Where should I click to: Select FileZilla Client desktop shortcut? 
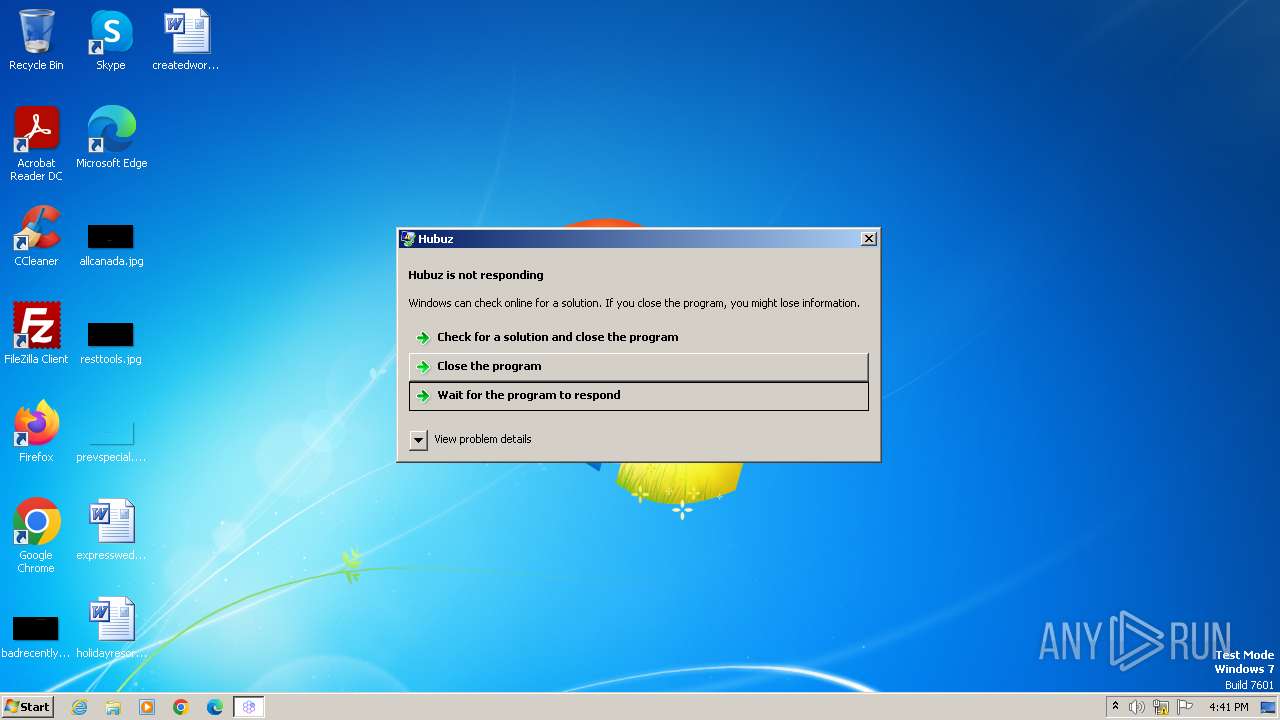click(x=36, y=334)
